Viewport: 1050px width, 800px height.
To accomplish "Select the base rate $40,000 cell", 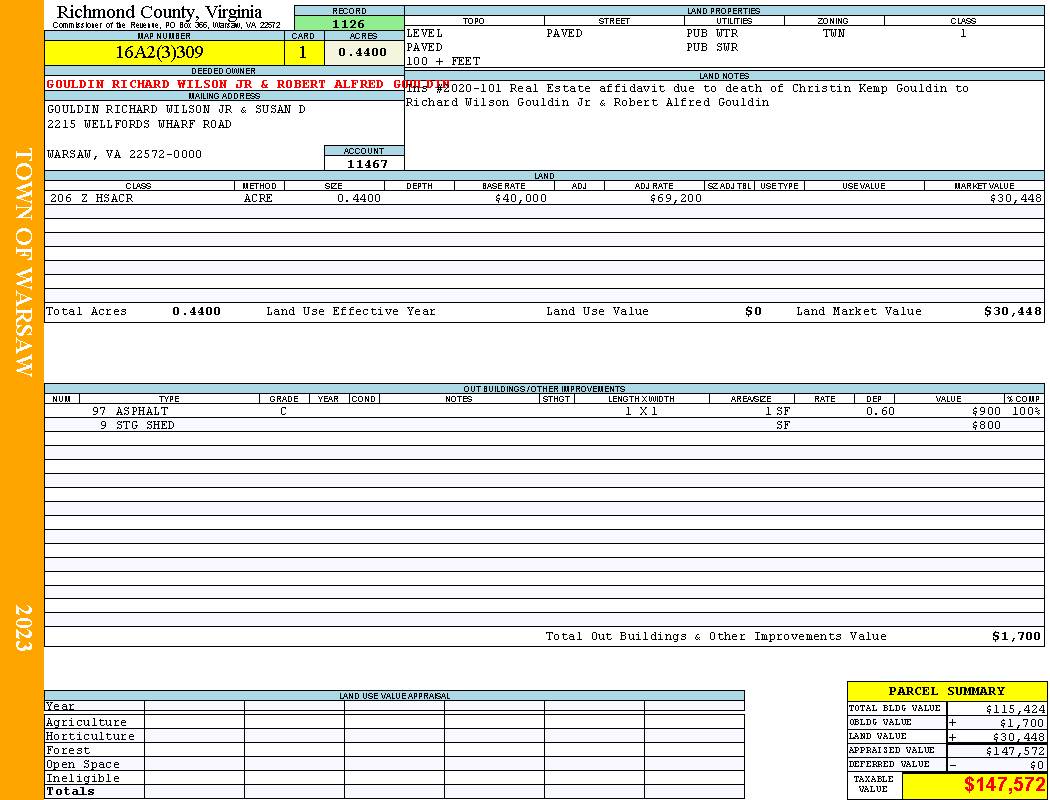I will 521,198.
